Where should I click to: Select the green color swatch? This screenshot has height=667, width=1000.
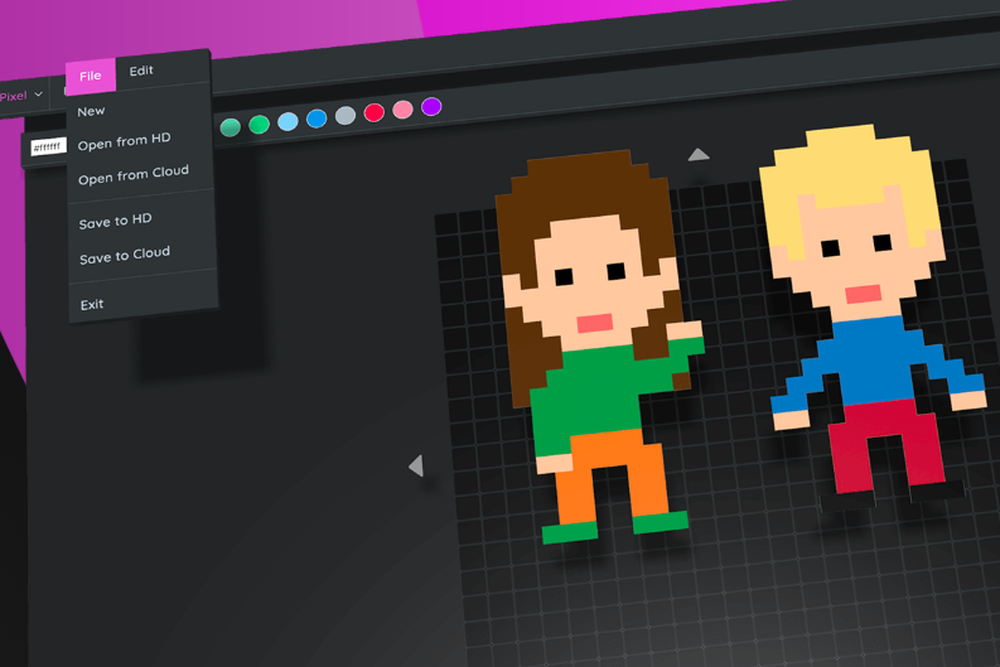[x=257, y=125]
